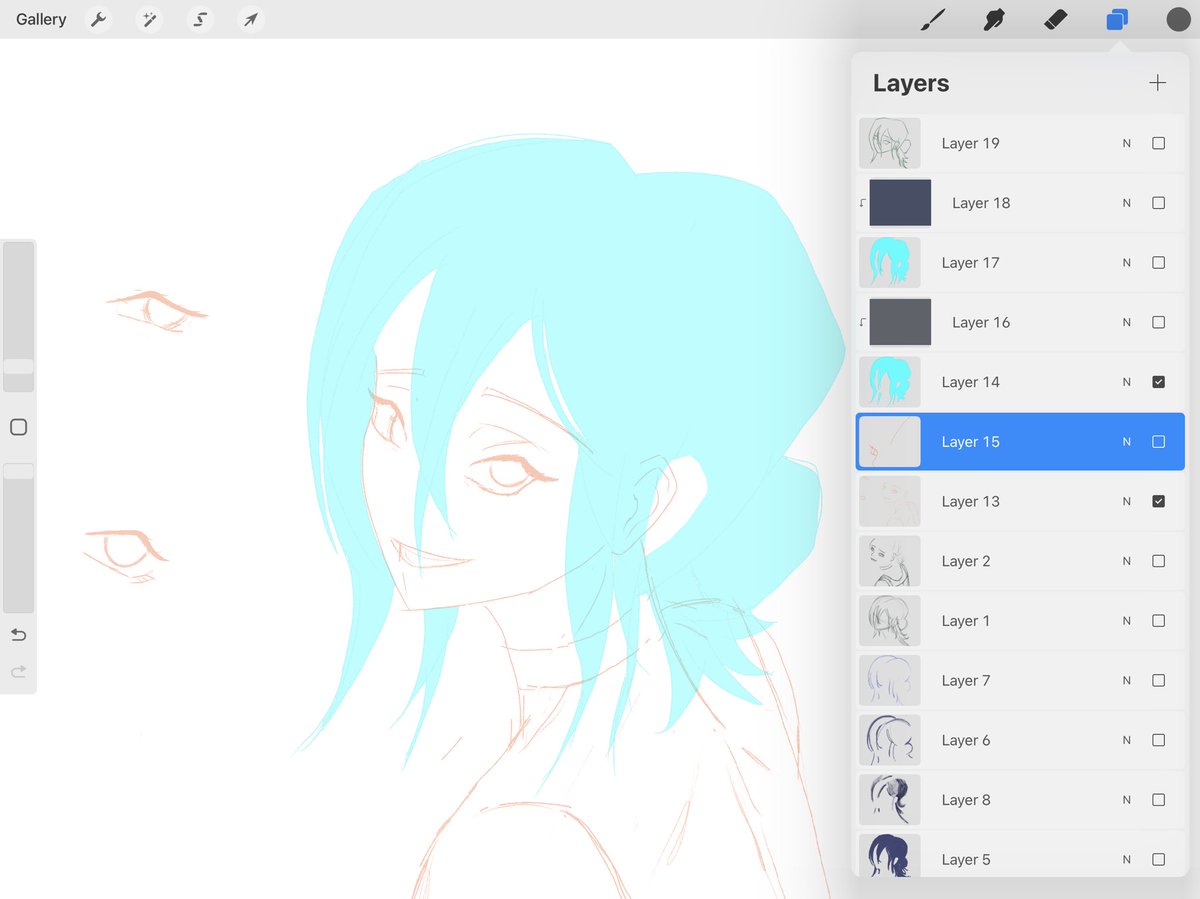Select the 'Layer 6' name

[966, 740]
